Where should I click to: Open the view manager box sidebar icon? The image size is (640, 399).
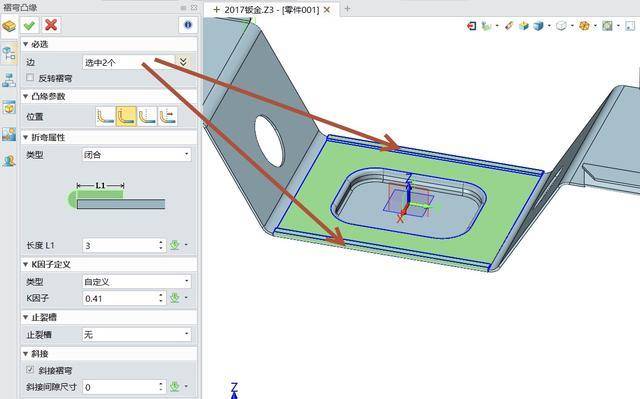[x=9, y=108]
